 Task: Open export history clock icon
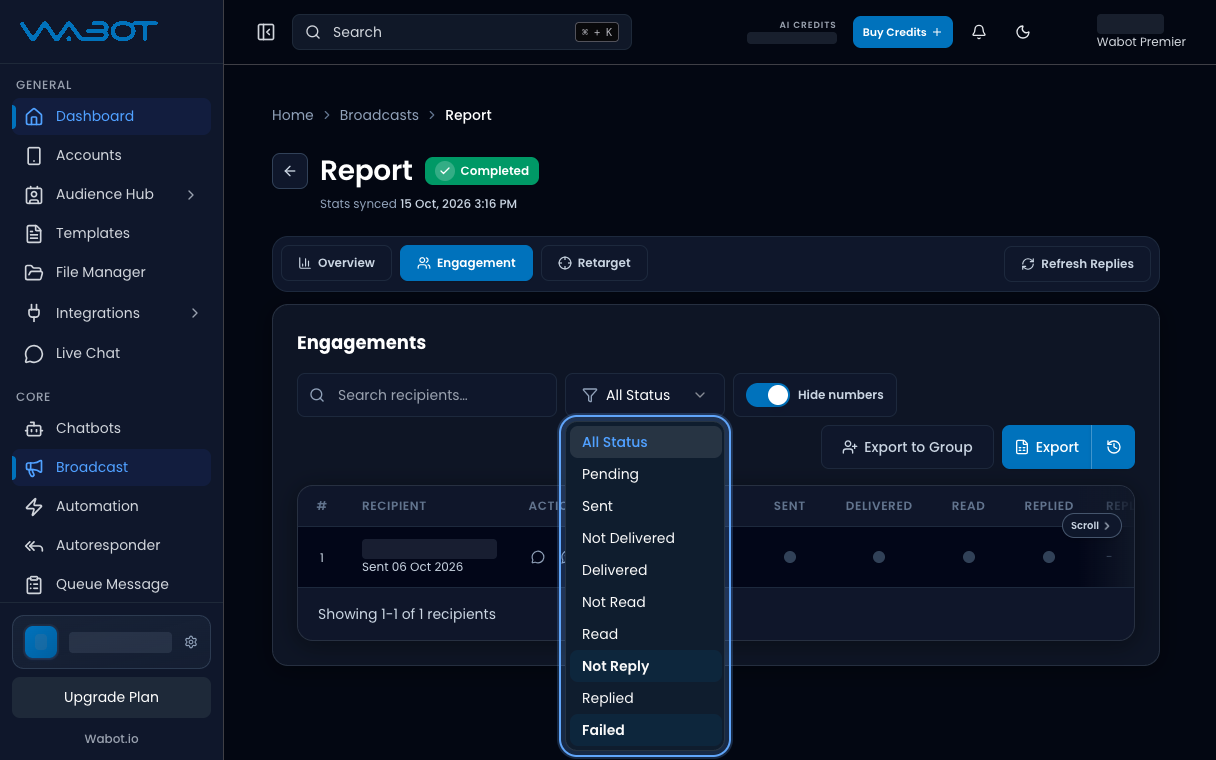click(1113, 447)
